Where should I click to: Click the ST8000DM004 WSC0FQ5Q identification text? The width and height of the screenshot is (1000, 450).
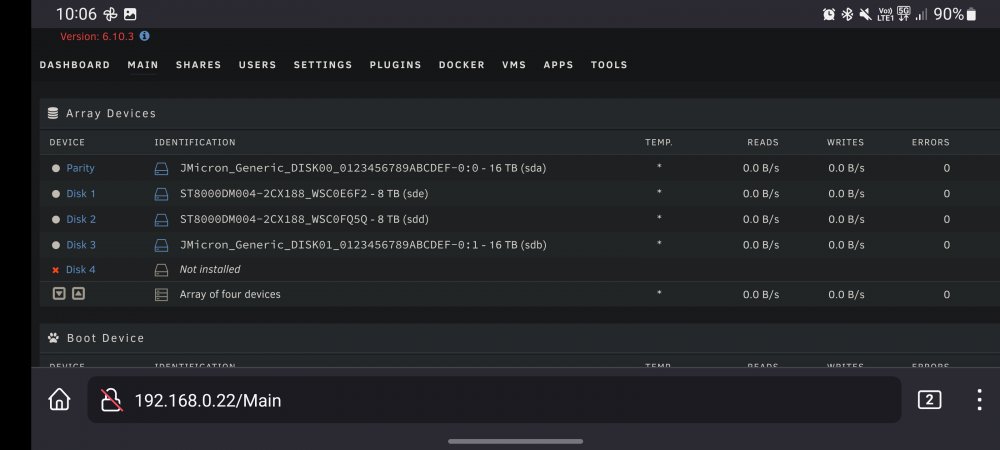tap(304, 219)
